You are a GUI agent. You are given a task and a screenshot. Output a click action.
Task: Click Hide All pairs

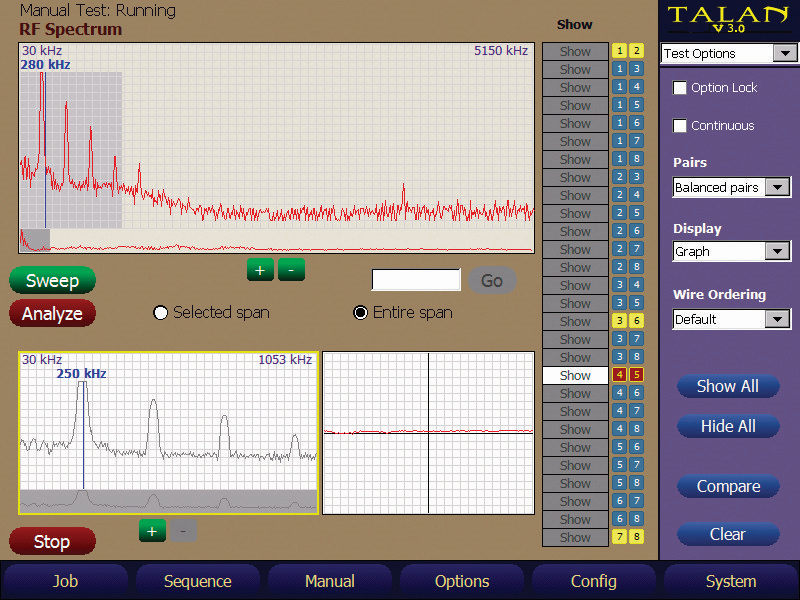(x=728, y=426)
